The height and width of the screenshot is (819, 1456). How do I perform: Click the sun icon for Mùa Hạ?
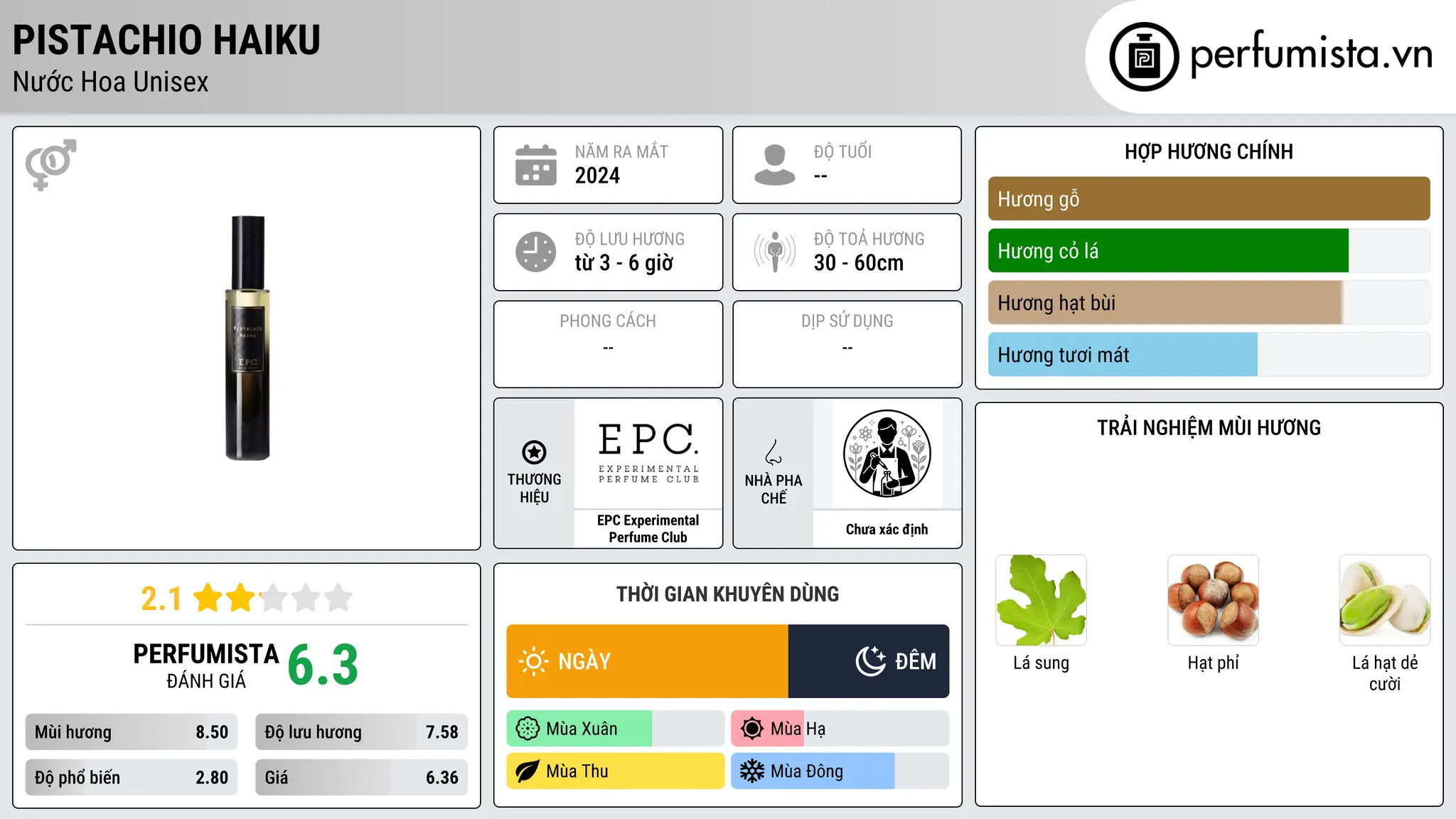click(752, 729)
